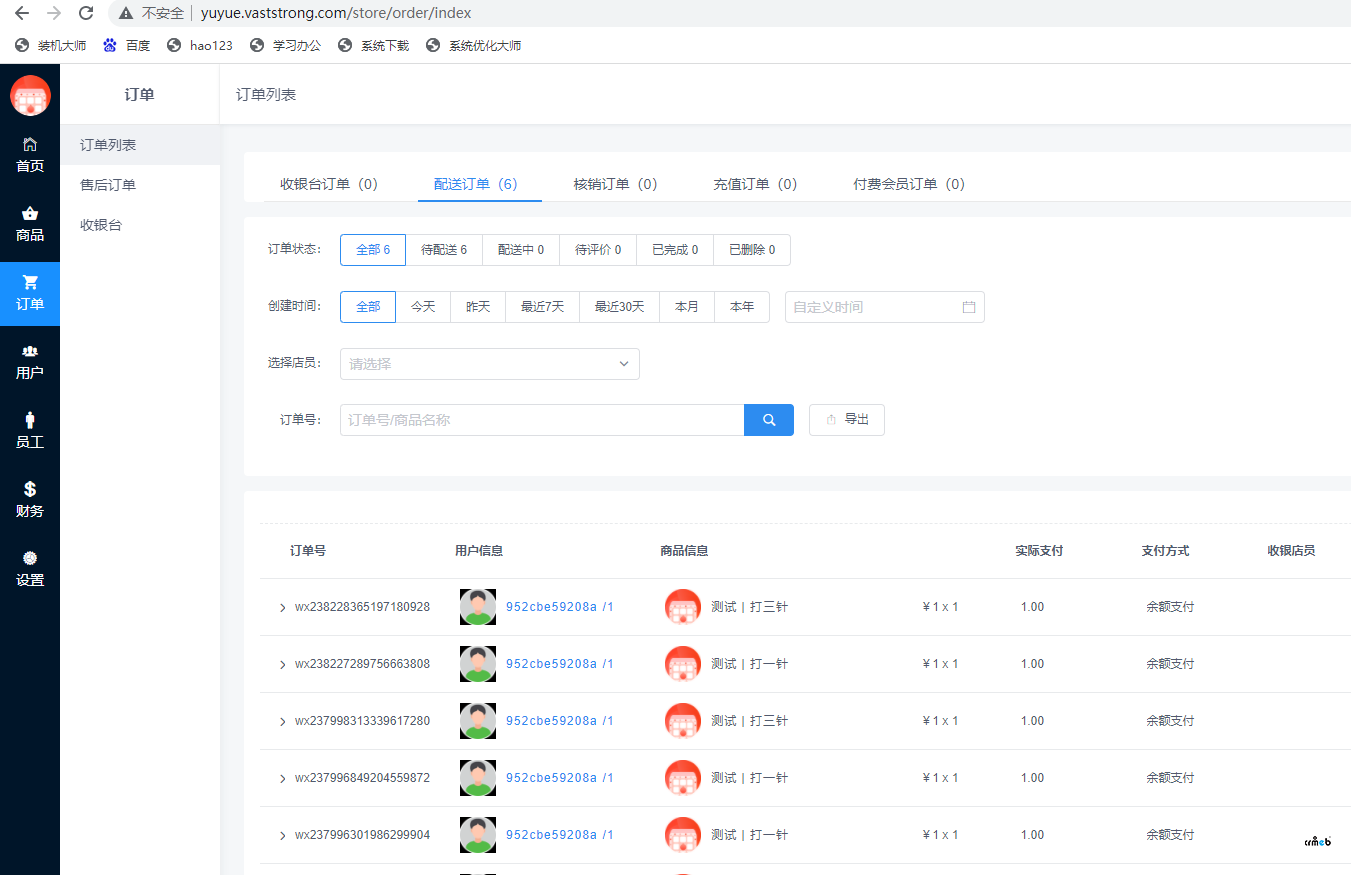Switch to 充值订单 (0) tab
This screenshot has height=875, width=1351.
(755, 184)
